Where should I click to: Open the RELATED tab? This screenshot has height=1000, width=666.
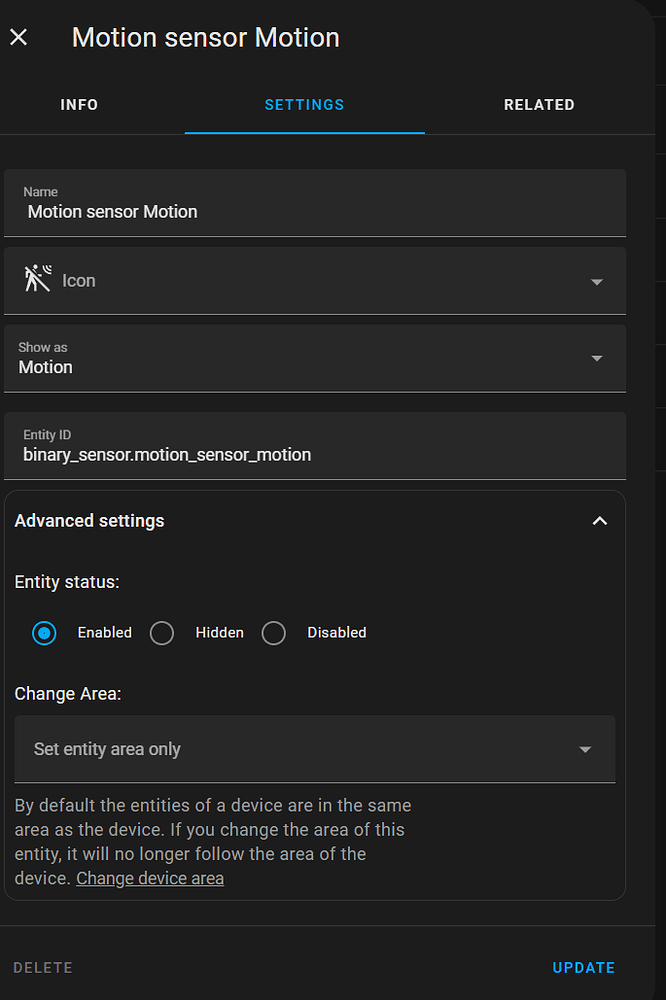point(539,105)
